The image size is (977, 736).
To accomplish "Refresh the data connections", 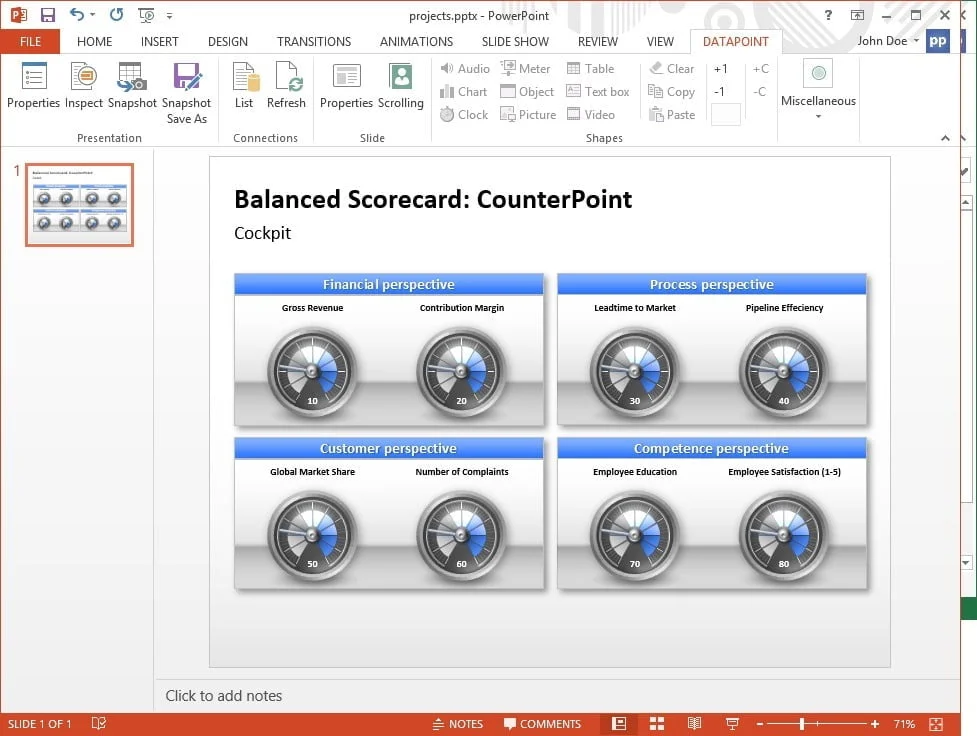I will [x=287, y=86].
